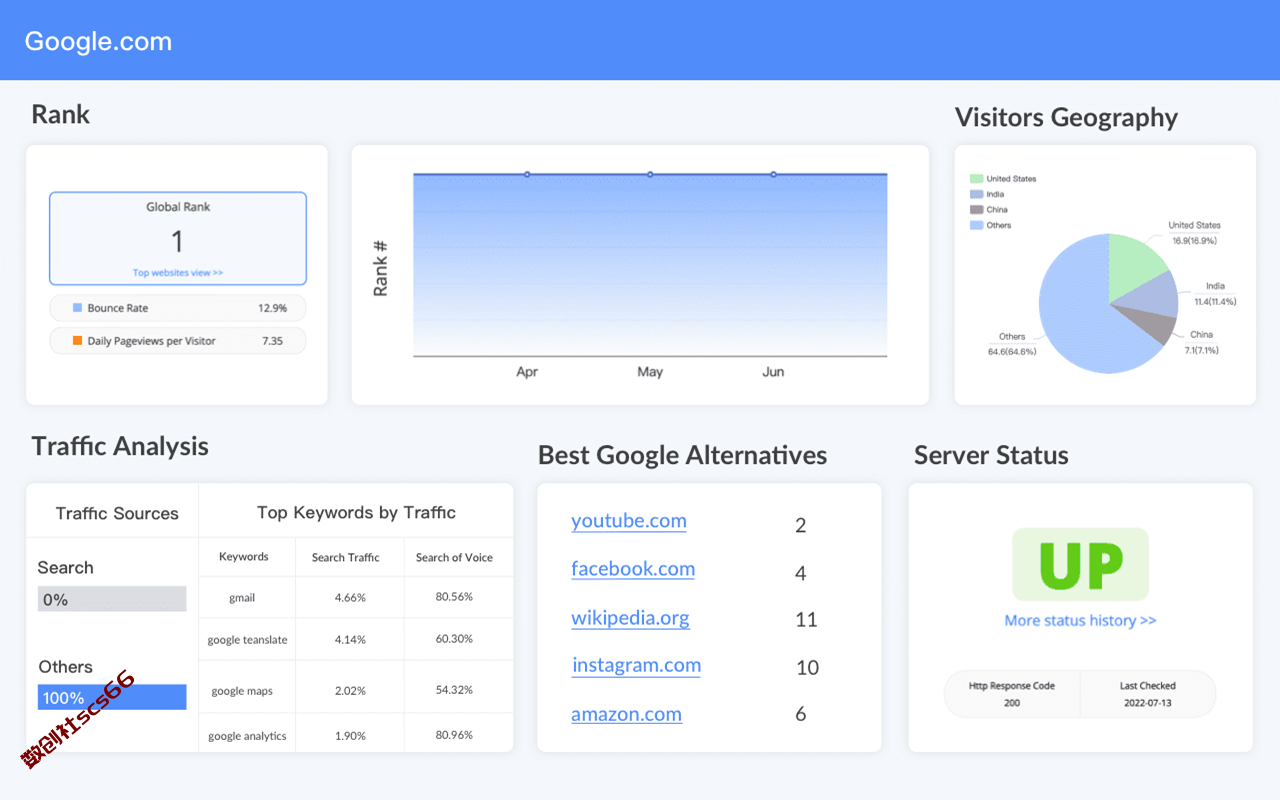Viewport: 1280px width, 800px height.
Task: Click the Last Checked 2022-07-13 cell
Action: [1148, 694]
